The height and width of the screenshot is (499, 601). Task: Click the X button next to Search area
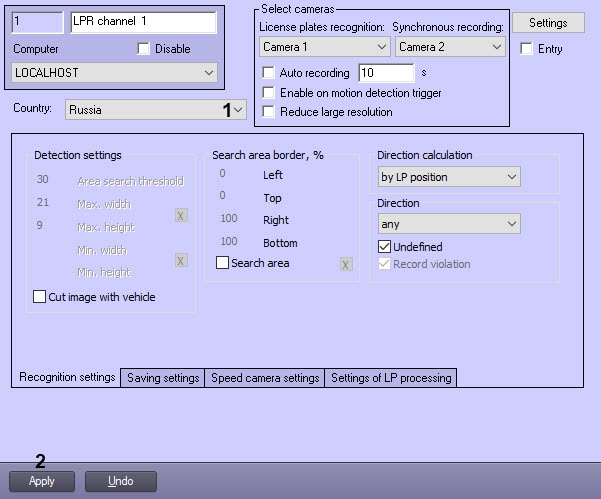pos(345,264)
